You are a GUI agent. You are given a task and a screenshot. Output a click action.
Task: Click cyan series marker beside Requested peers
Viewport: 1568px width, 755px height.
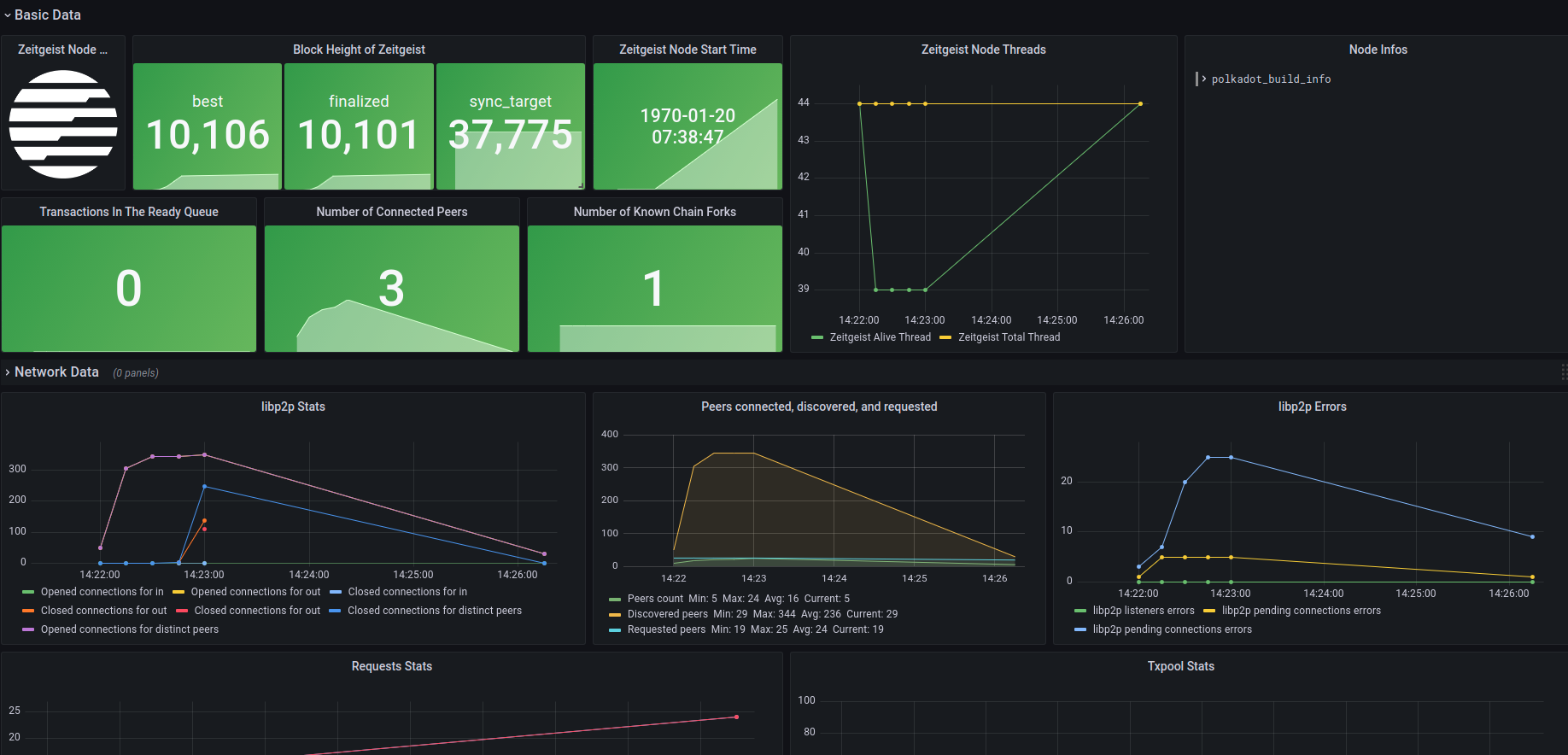pos(615,630)
